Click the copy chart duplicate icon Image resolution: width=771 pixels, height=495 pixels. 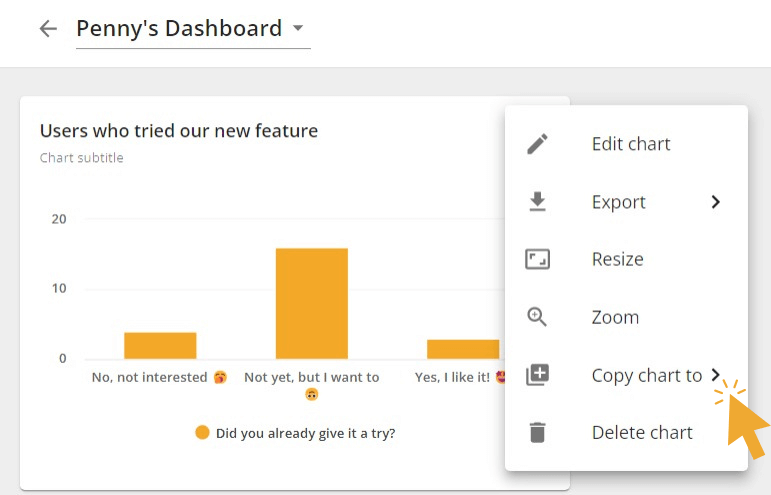point(538,375)
